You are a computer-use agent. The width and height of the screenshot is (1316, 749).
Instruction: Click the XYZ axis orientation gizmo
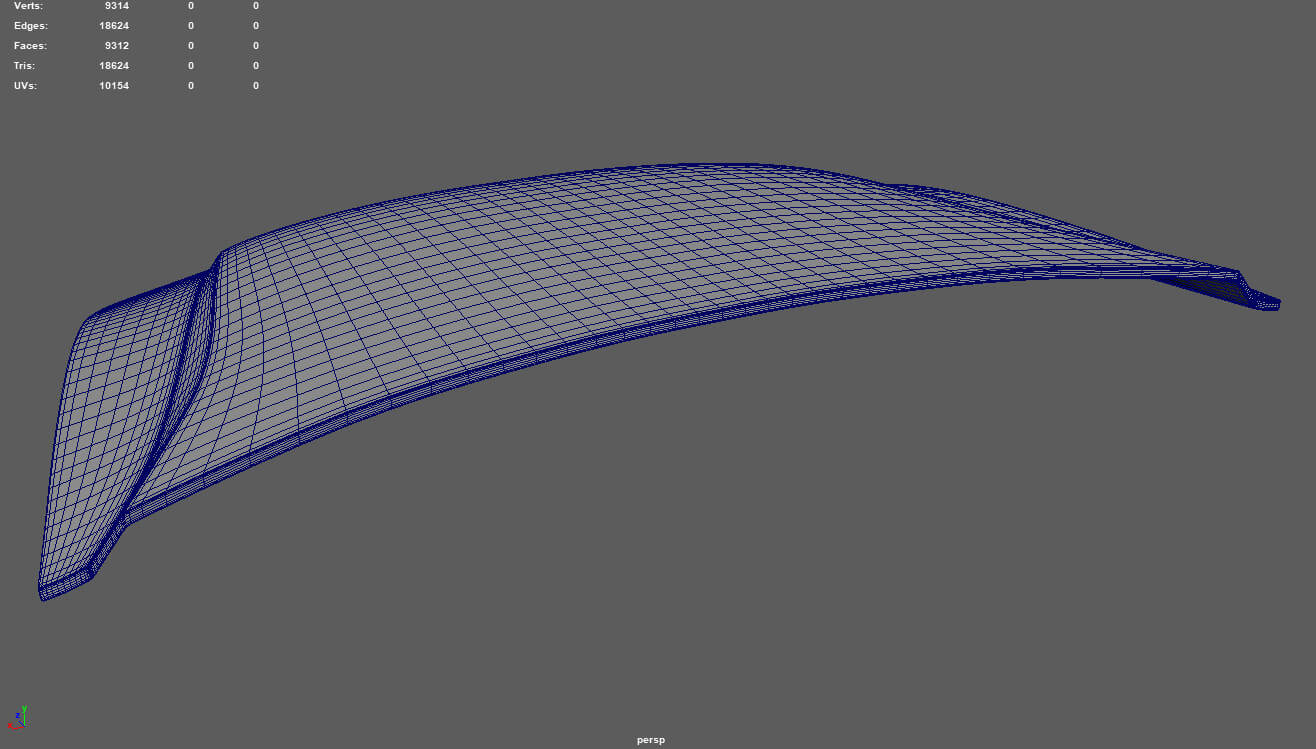pos(18,717)
